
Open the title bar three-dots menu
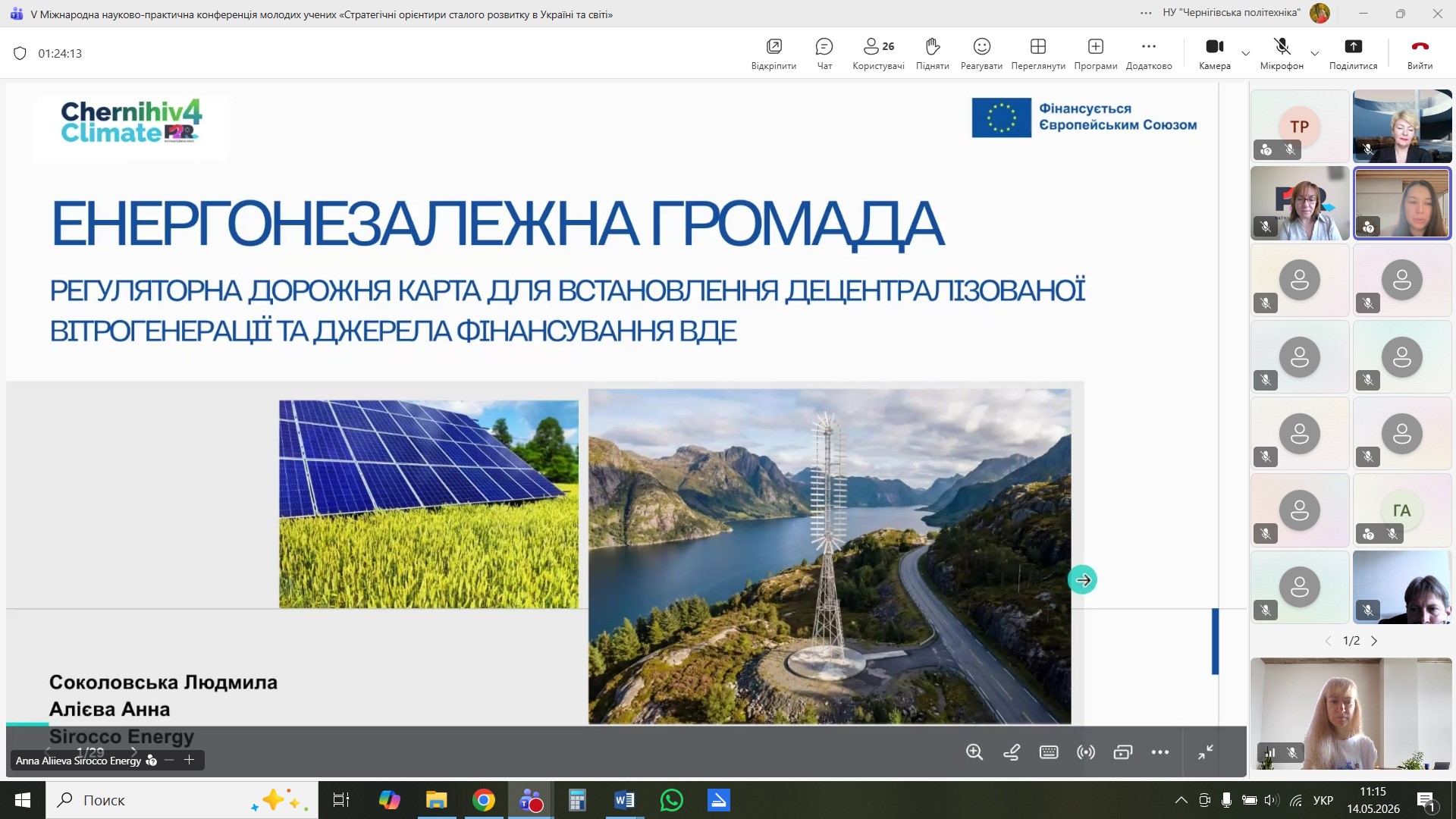pos(1146,13)
